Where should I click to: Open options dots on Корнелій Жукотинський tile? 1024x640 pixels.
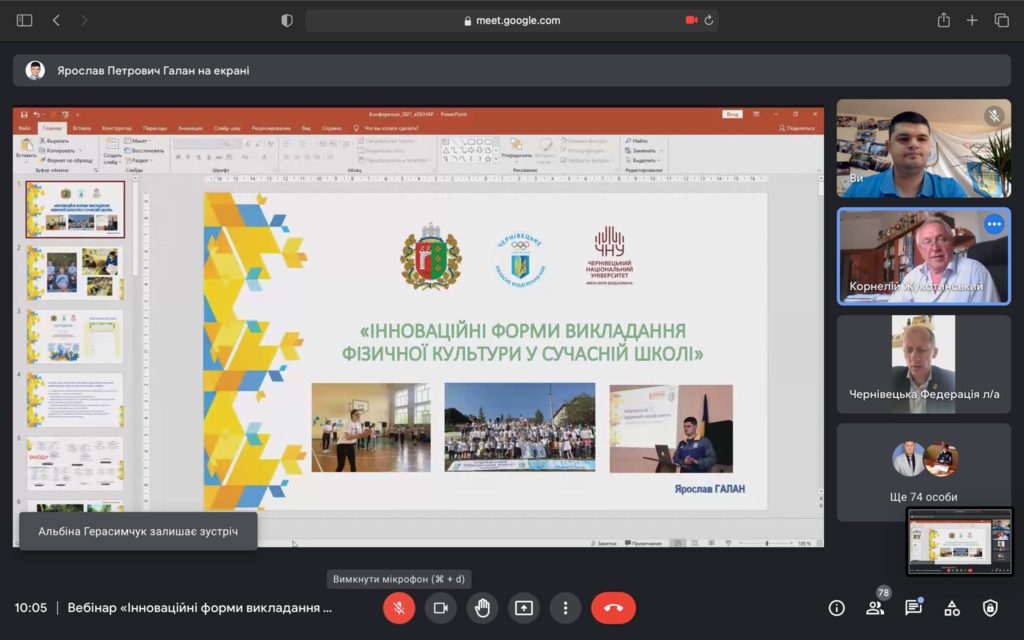pyautogui.click(x=994, y=224)
